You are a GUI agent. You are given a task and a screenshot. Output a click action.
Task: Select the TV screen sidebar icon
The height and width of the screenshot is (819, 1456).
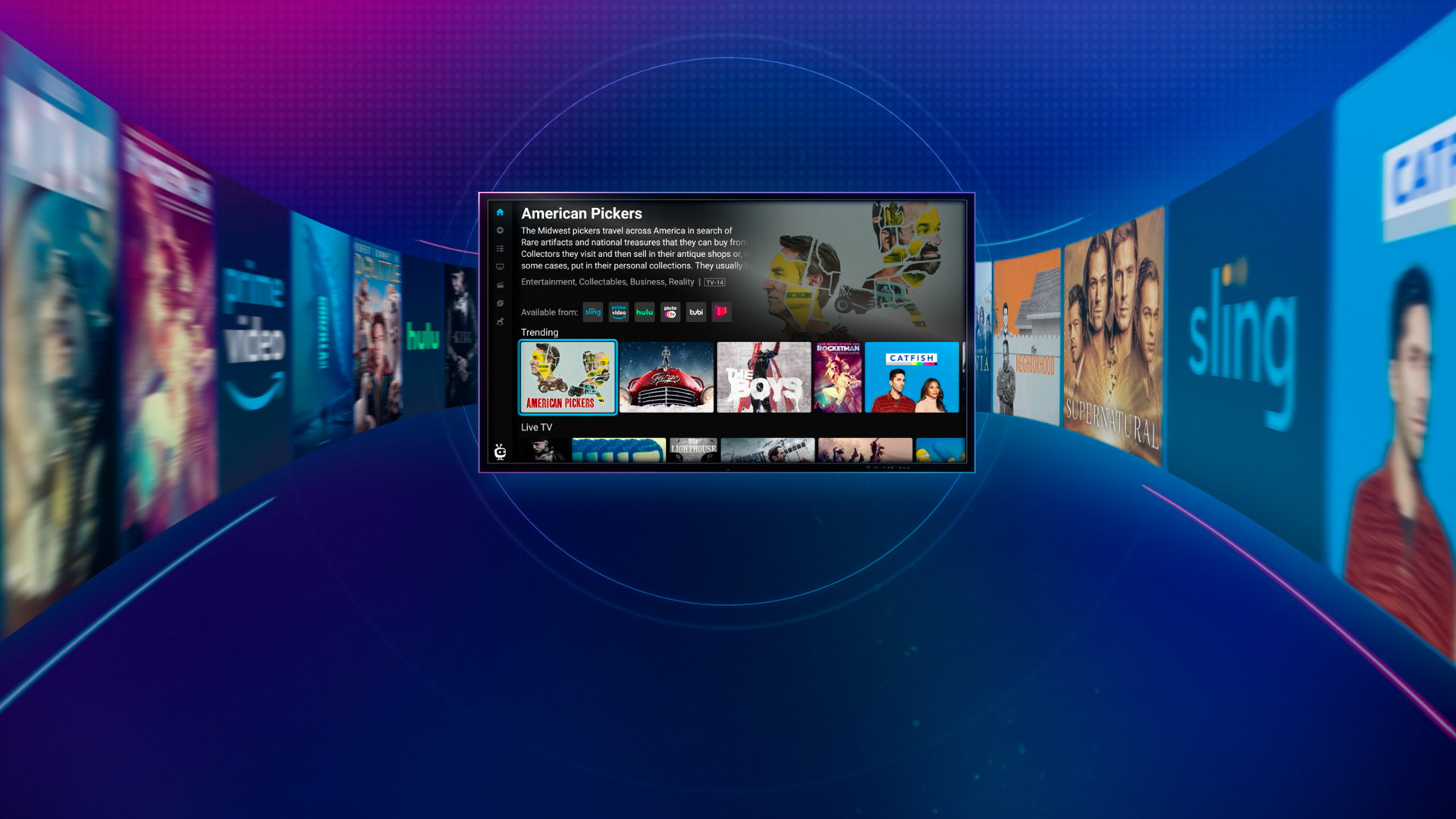point(500,267)
